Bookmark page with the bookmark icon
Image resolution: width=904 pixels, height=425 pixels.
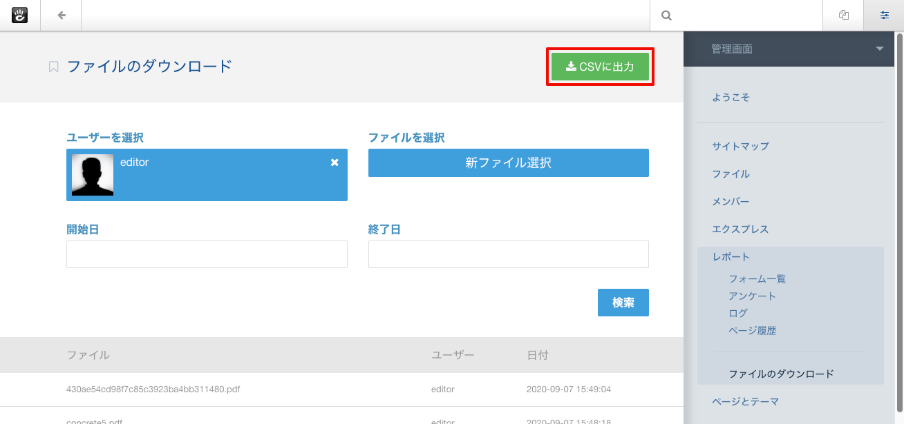(x=54, y=67)
